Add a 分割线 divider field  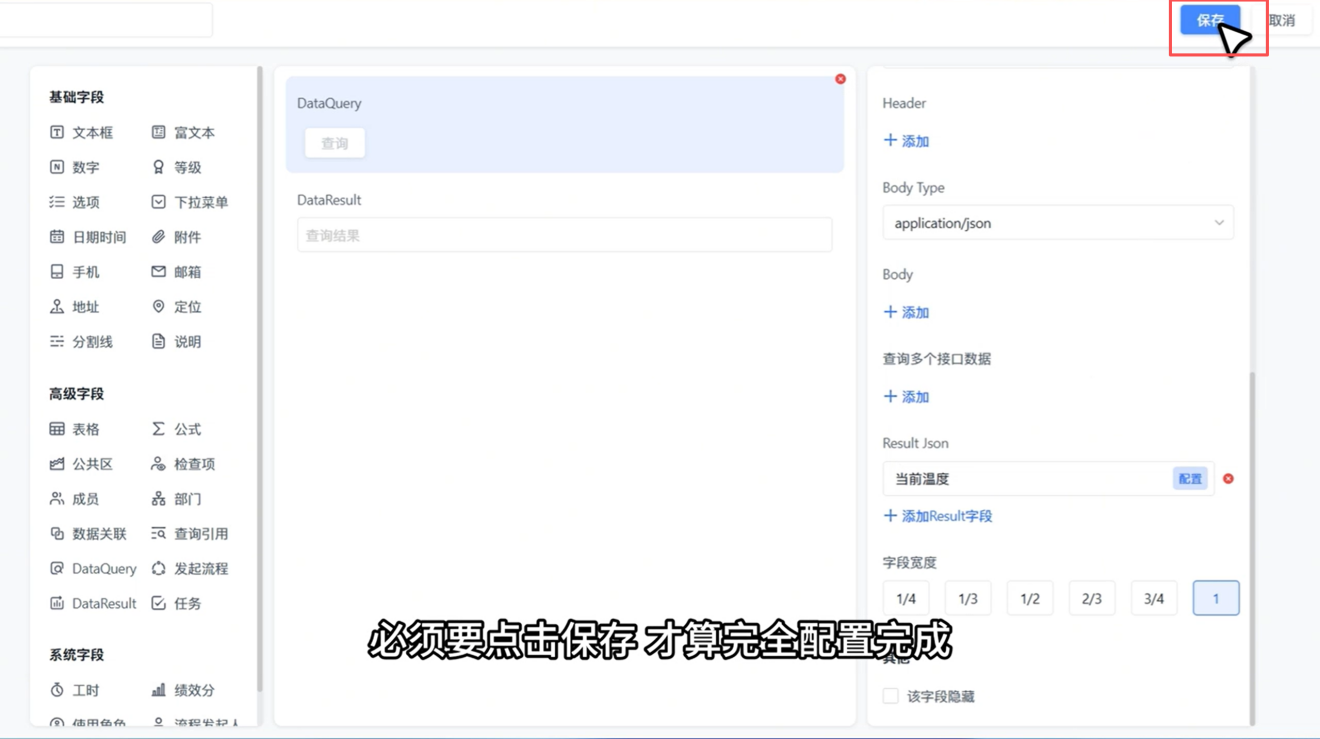[x=81, y=342]
